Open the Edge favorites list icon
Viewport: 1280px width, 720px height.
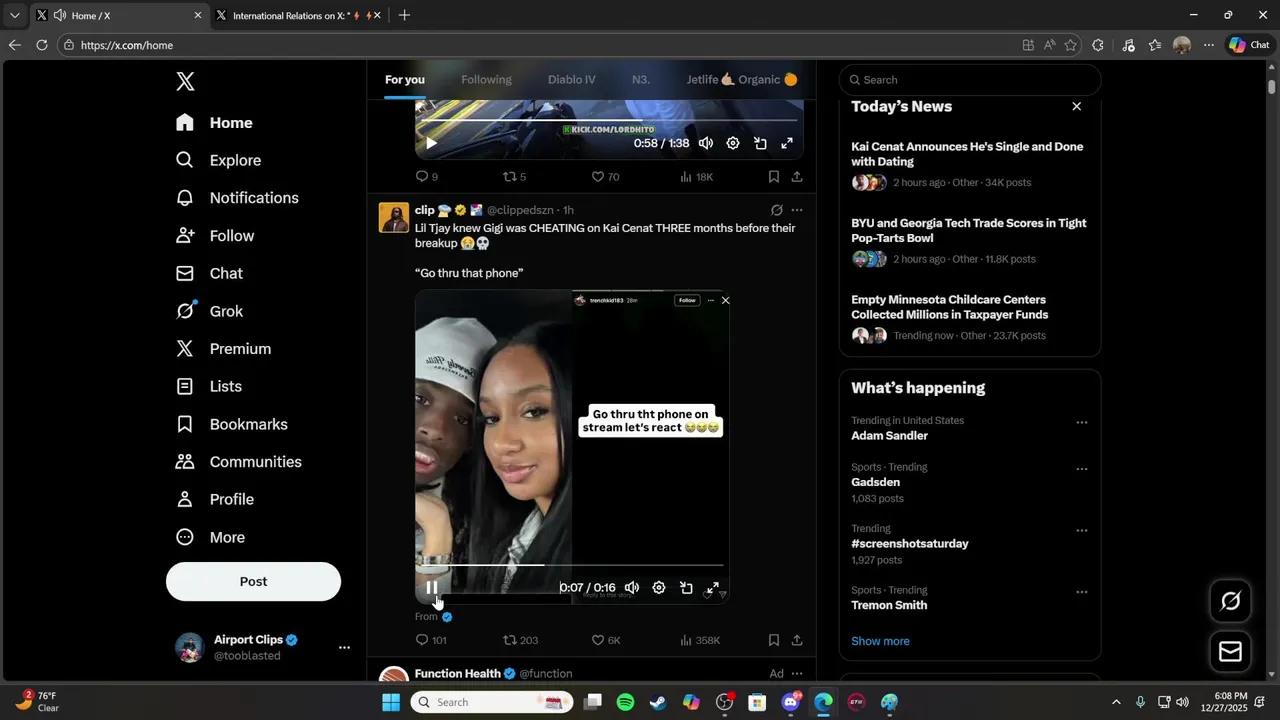coord(1155,45)
